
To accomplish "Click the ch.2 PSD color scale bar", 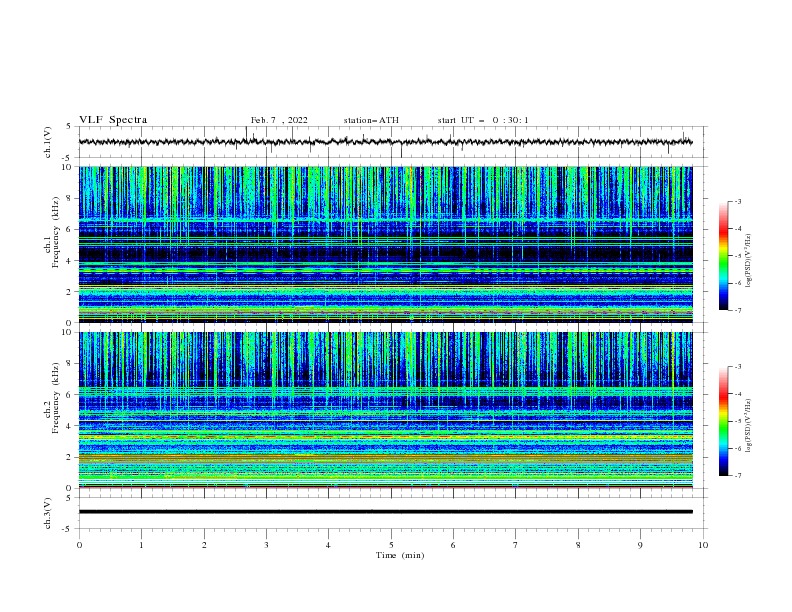I will (x=723, y=421).
